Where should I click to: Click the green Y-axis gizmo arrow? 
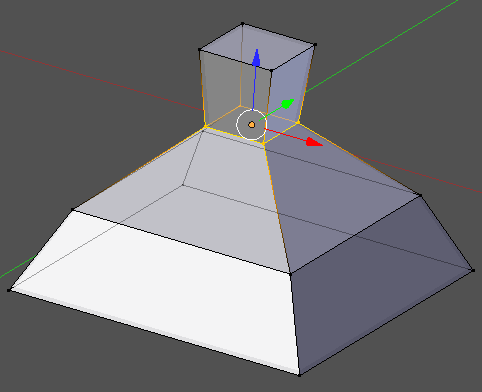coord(287,104)
